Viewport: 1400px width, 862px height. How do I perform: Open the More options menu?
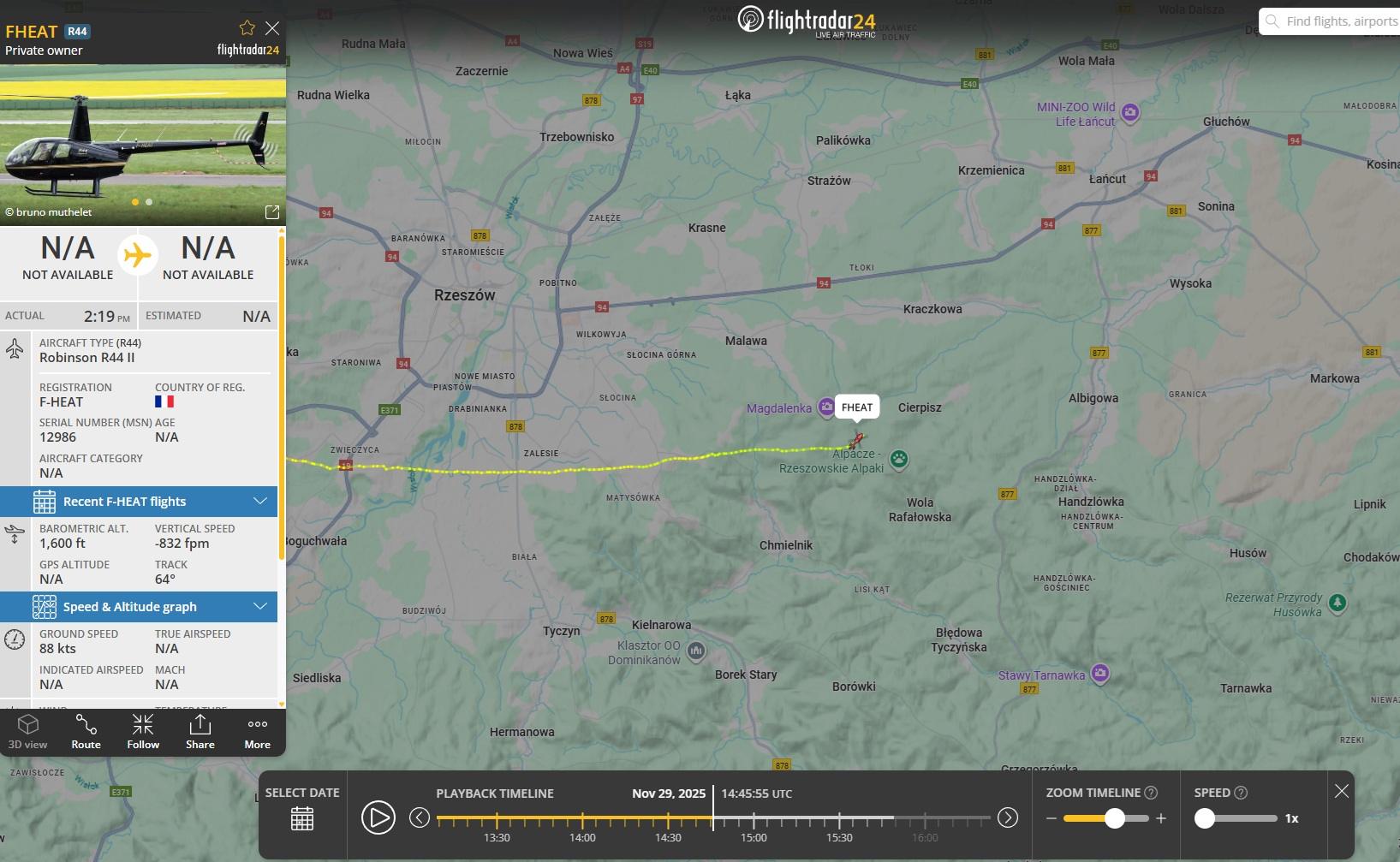(257, 732)
